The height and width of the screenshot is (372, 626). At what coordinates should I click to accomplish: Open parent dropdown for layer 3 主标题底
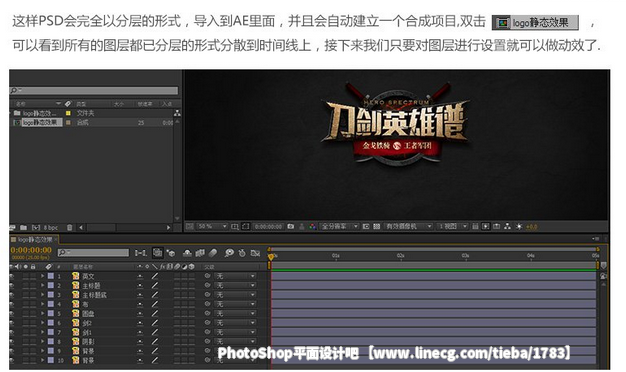tap(235, 295)
